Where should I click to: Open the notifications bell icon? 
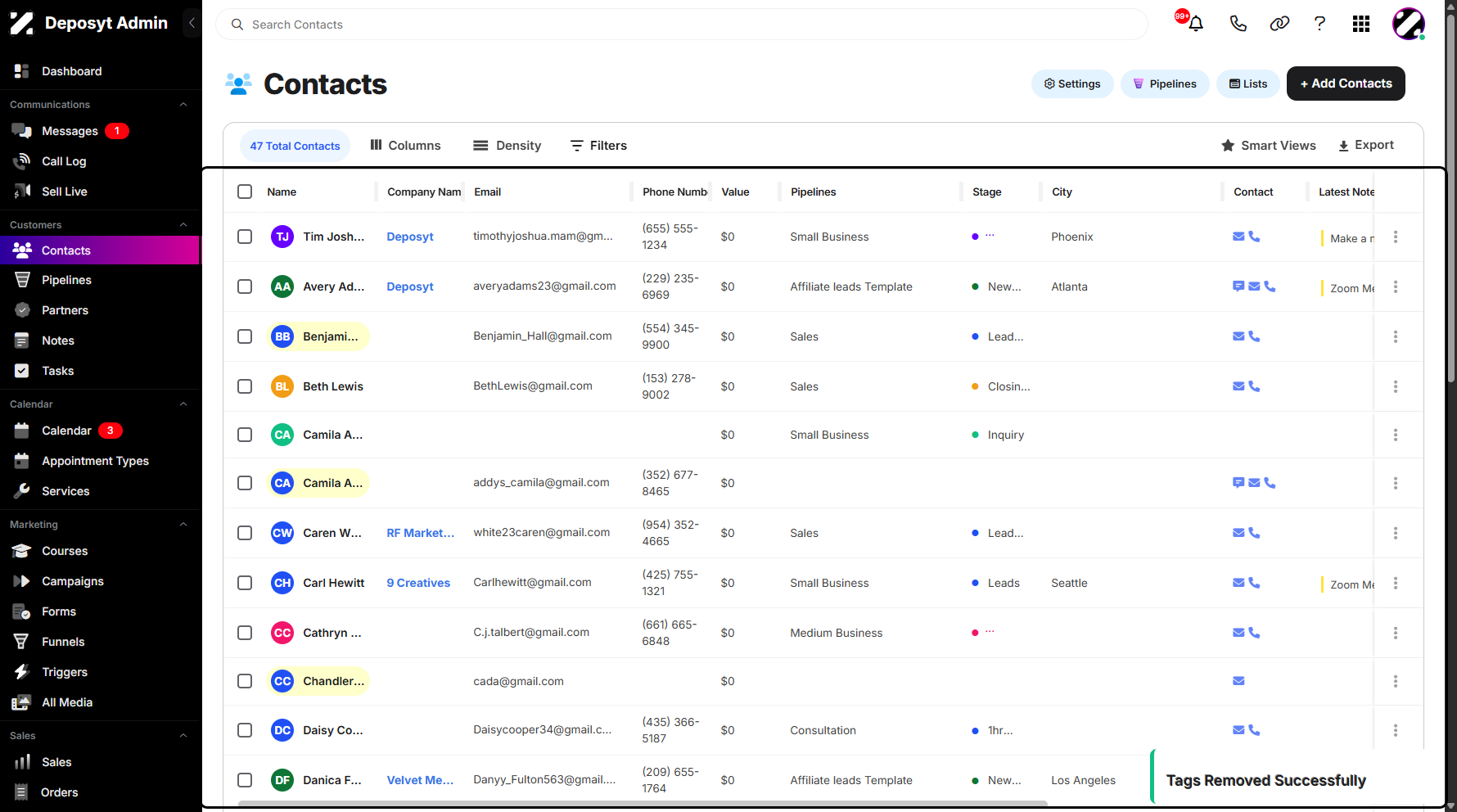(x=1195, y=24)
